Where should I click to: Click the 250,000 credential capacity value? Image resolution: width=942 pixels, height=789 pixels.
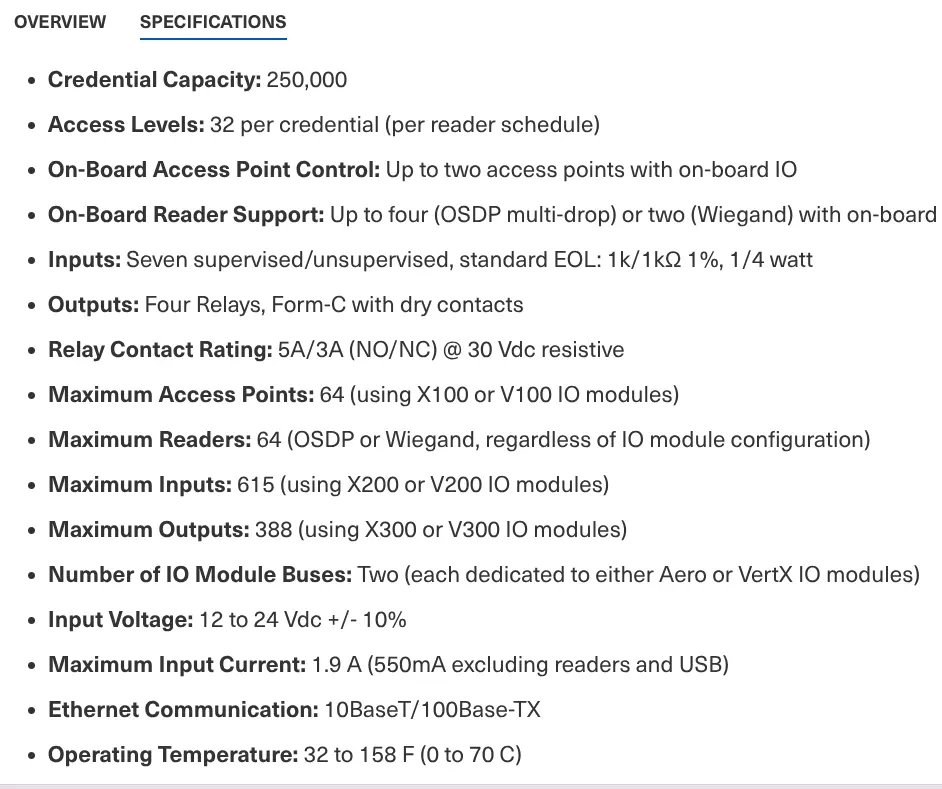(307, 80)
